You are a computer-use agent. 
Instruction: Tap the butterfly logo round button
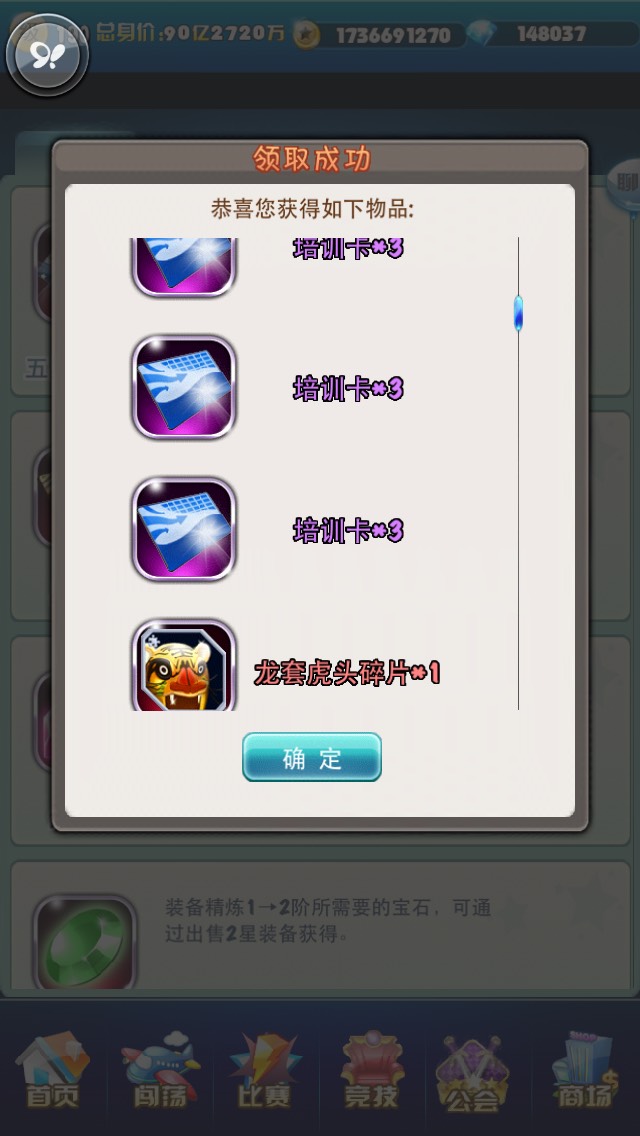click(47, 54)
